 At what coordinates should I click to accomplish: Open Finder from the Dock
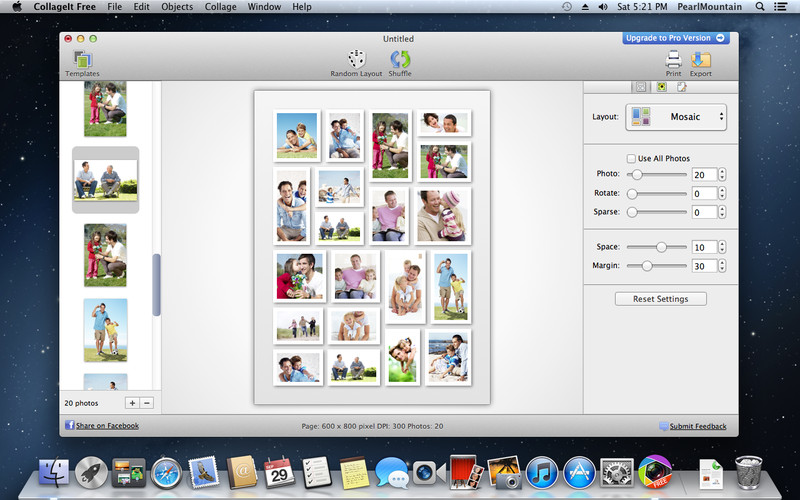tap(54, 472)
